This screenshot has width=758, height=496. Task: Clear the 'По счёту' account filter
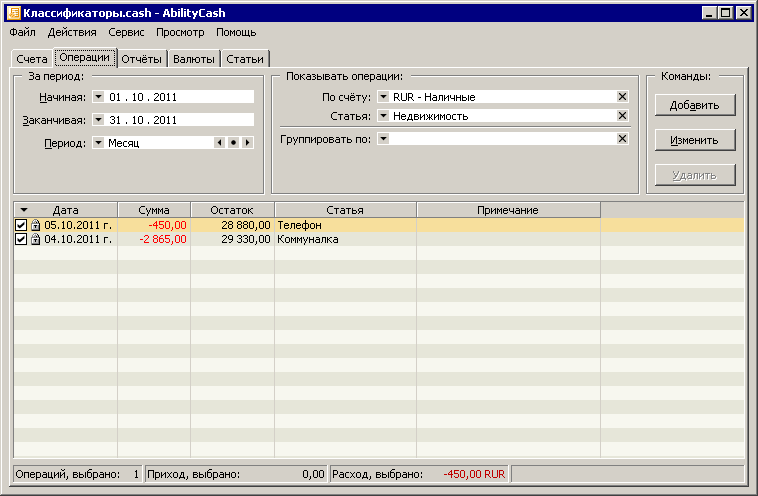tap(622, 97)
